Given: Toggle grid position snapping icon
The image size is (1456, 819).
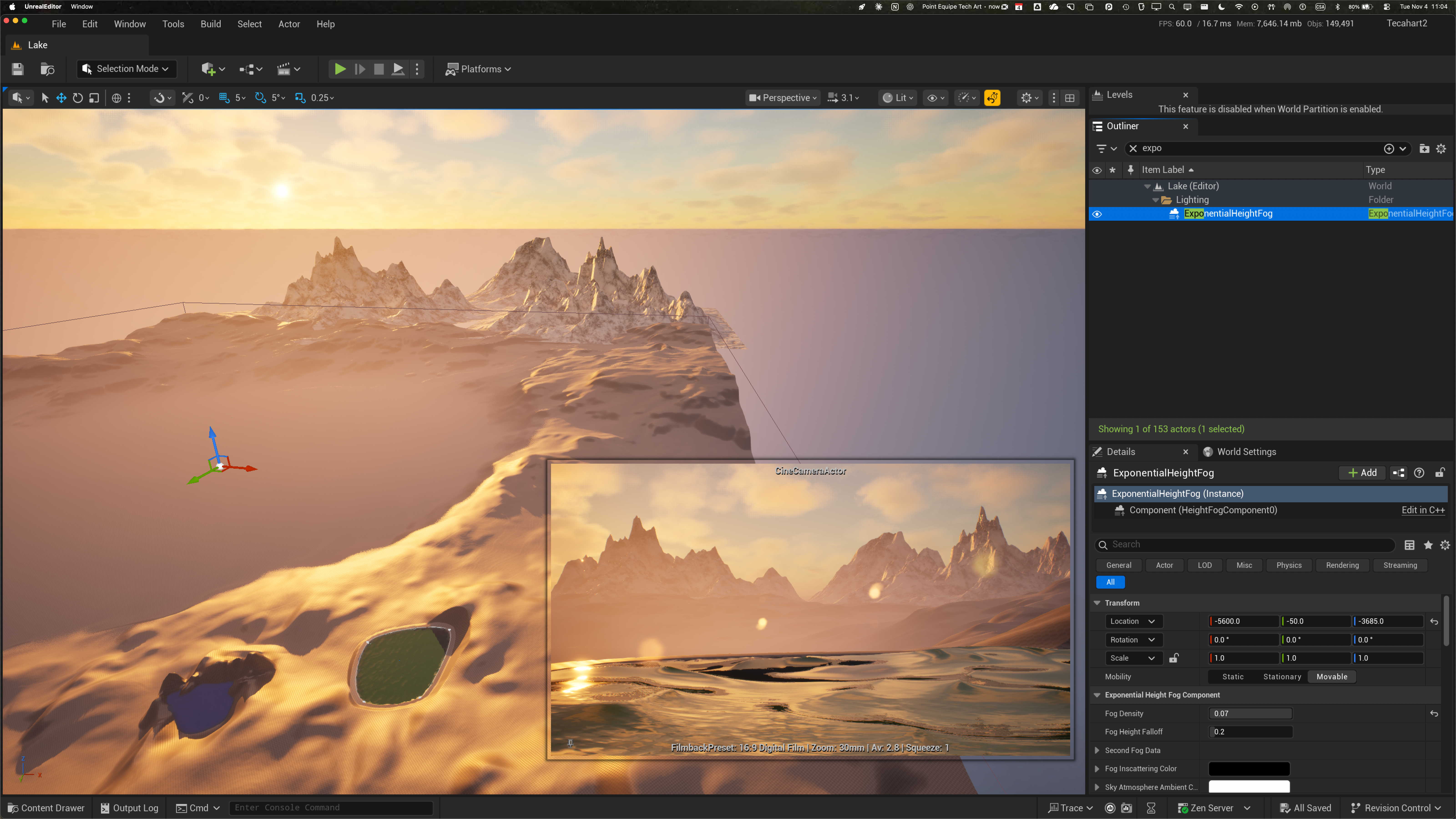Looking at the screenshot, I should [224, 98].
